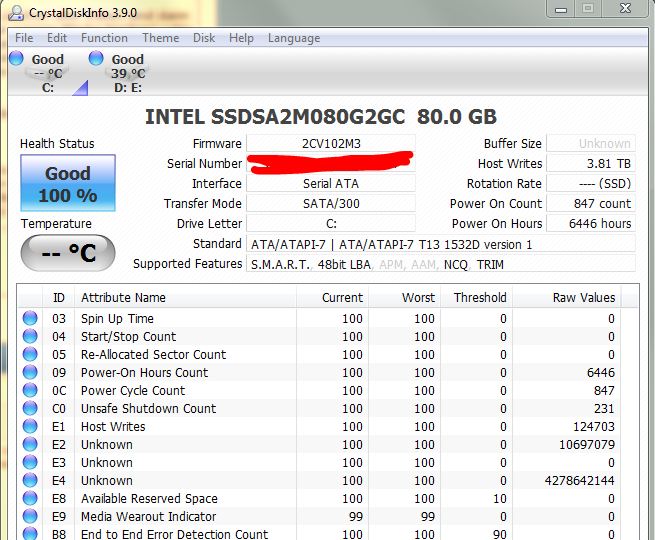Open the Edit menu

(x=57, y=38)
